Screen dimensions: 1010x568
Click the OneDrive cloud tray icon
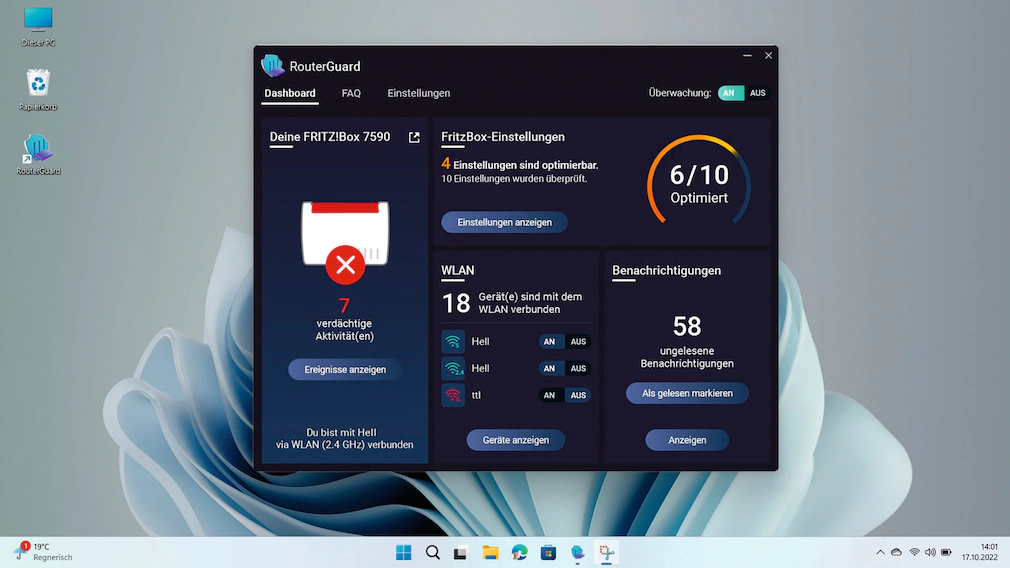pyautogui.click(x=897, y=553)
